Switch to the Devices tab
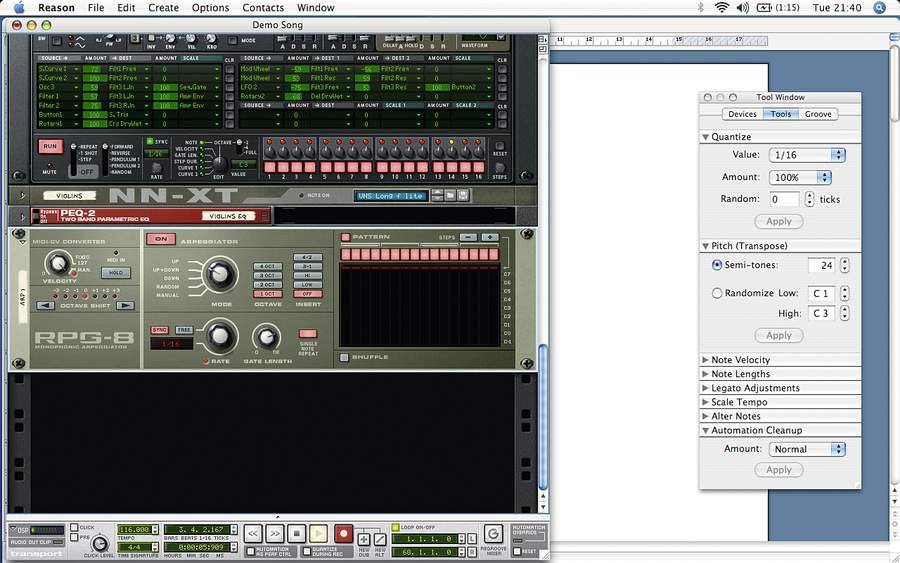Image resolution: width=900 pixels, height=563 pixels. tap(742, 114)
